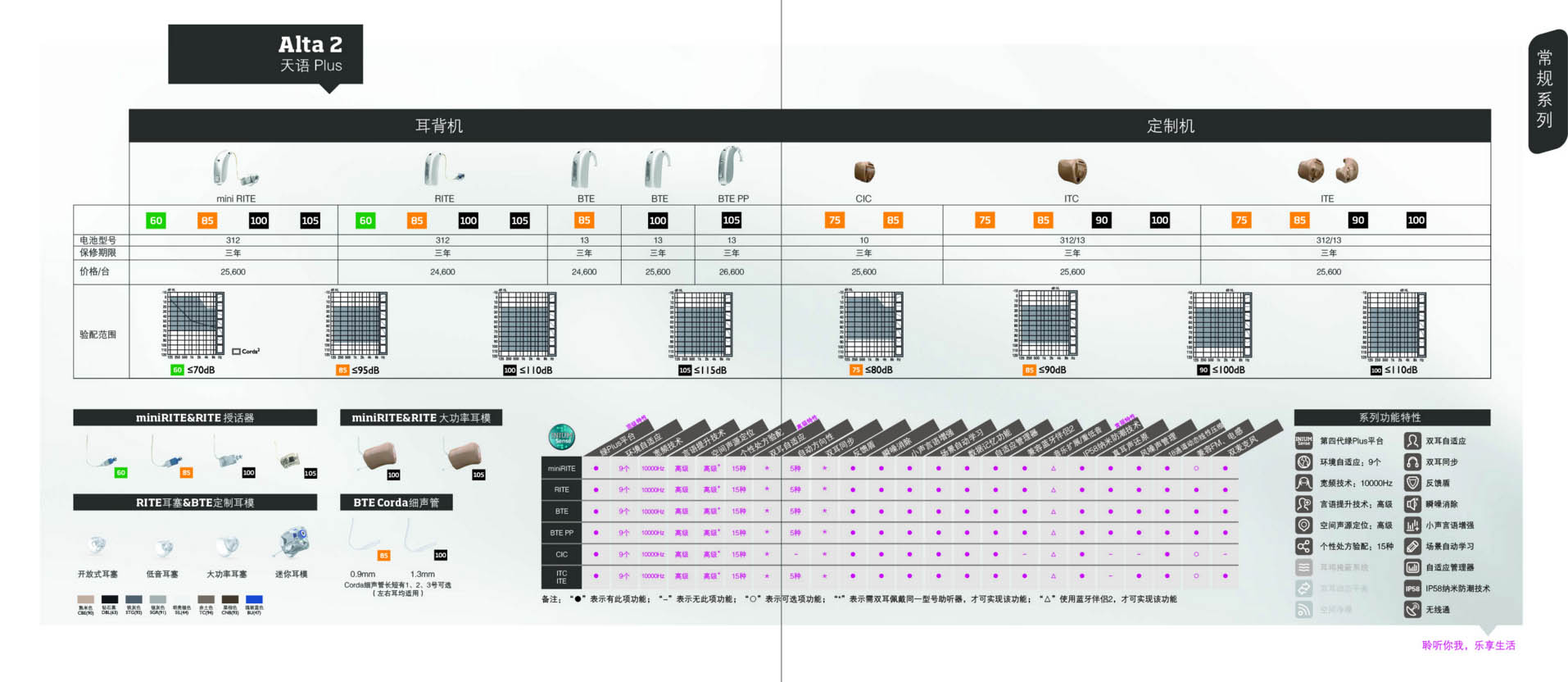The image size is (1568, 682).
Task: Click the 定制机 section header
Action: click(x=1170, y=125)
